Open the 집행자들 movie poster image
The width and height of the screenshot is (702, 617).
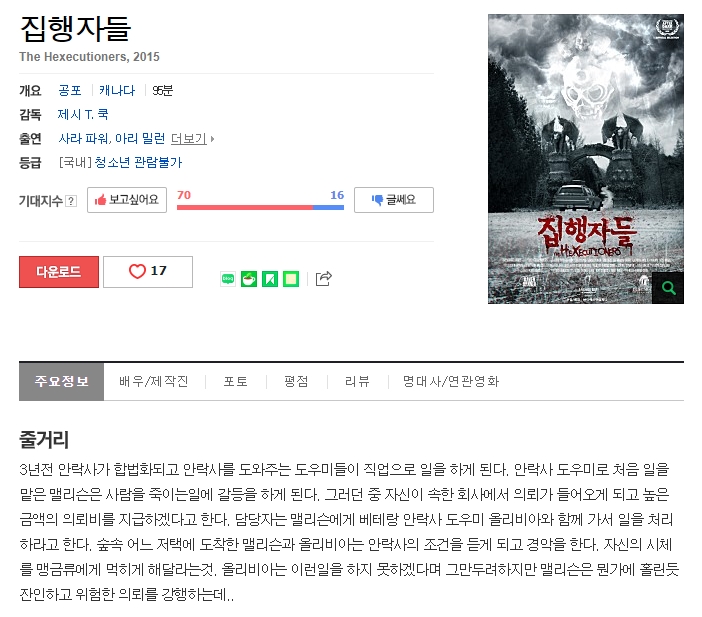click(x=586, y=159)
